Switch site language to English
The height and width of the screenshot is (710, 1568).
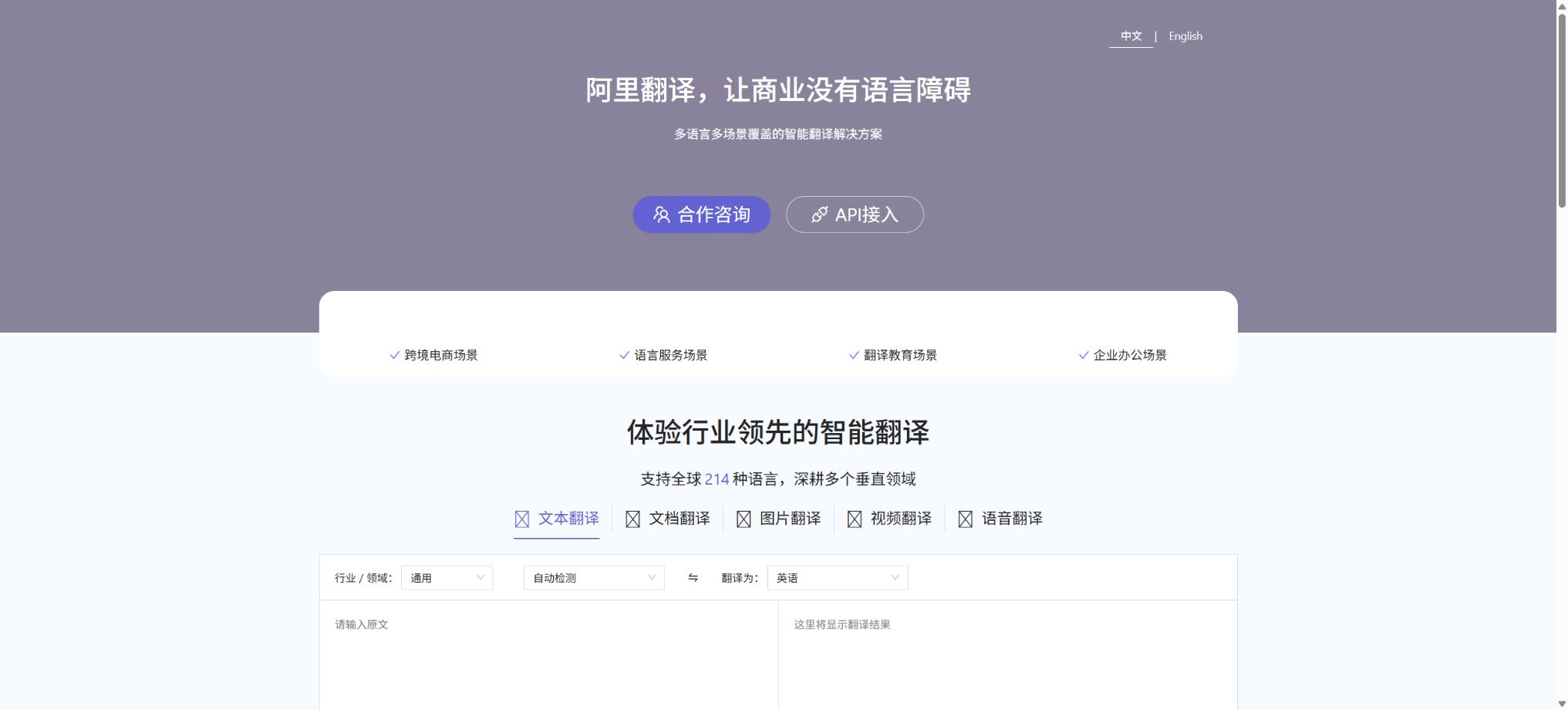[x=1185, y=36]
